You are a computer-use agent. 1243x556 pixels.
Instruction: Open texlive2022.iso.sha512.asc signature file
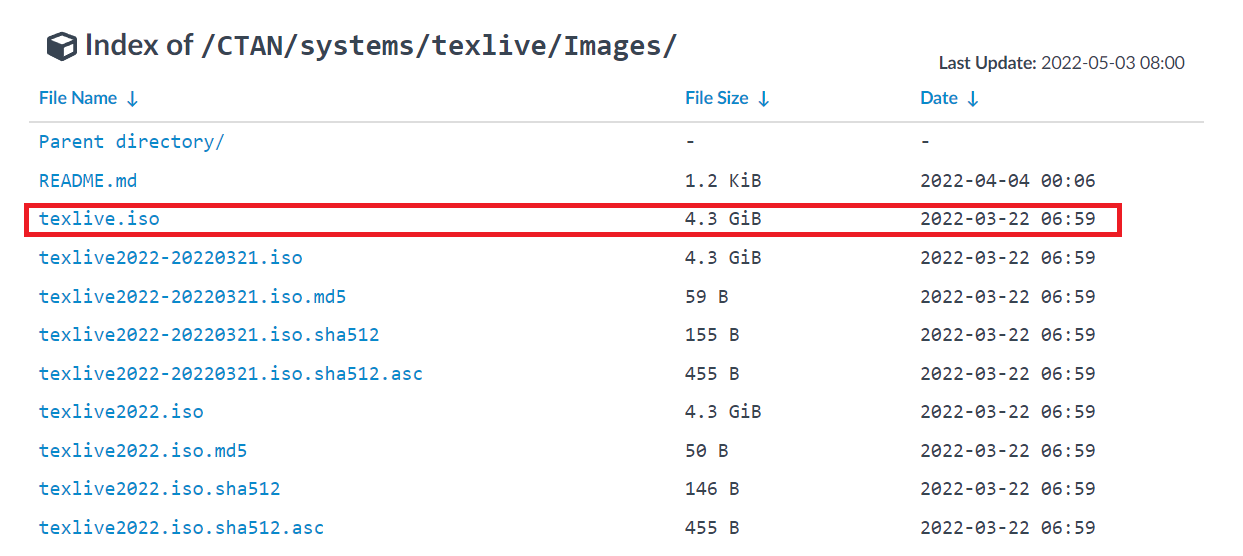point(181,528)
